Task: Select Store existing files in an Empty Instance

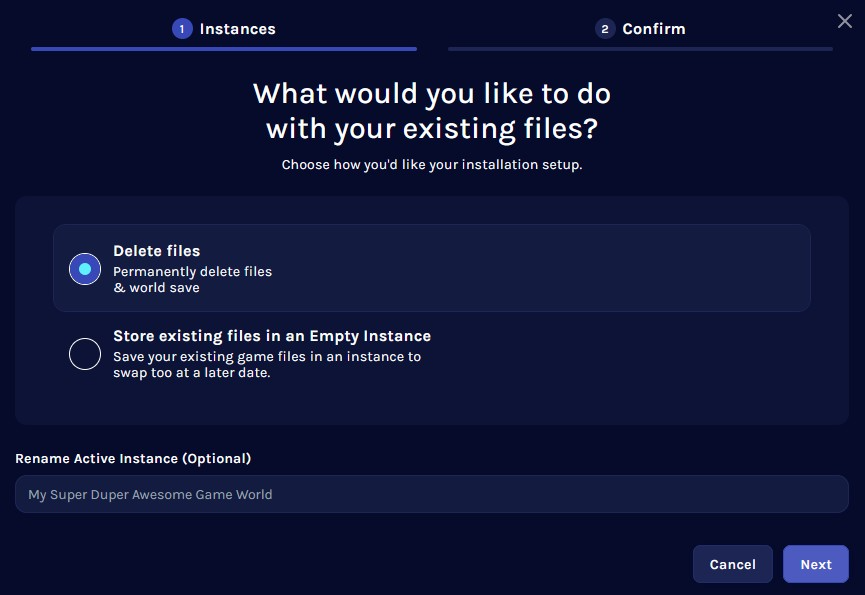Action: 85,354
